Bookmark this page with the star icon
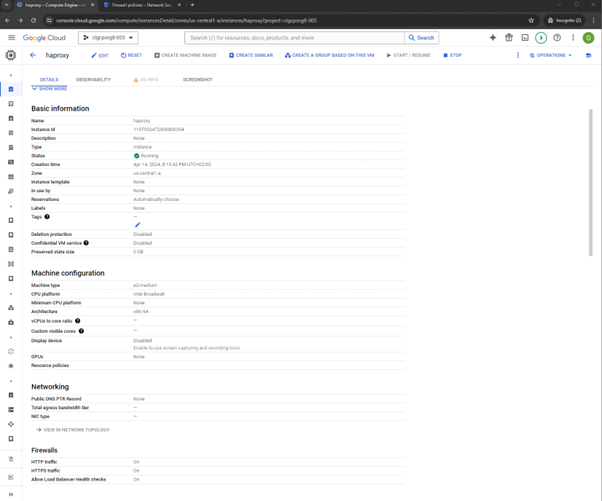The width and height of the screenshot is (602, 501). (530, 20)
